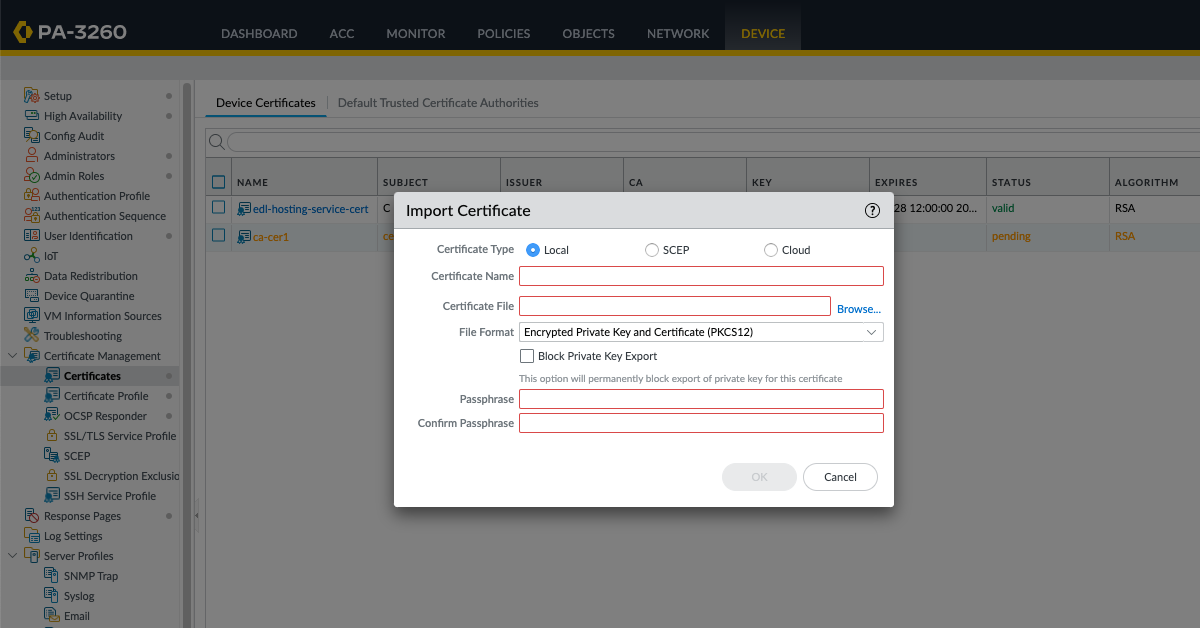This screenshot has width=1200, height=628.
Task: Select the Cloud certificate type radio button
Action: click(x=771, y=250)
